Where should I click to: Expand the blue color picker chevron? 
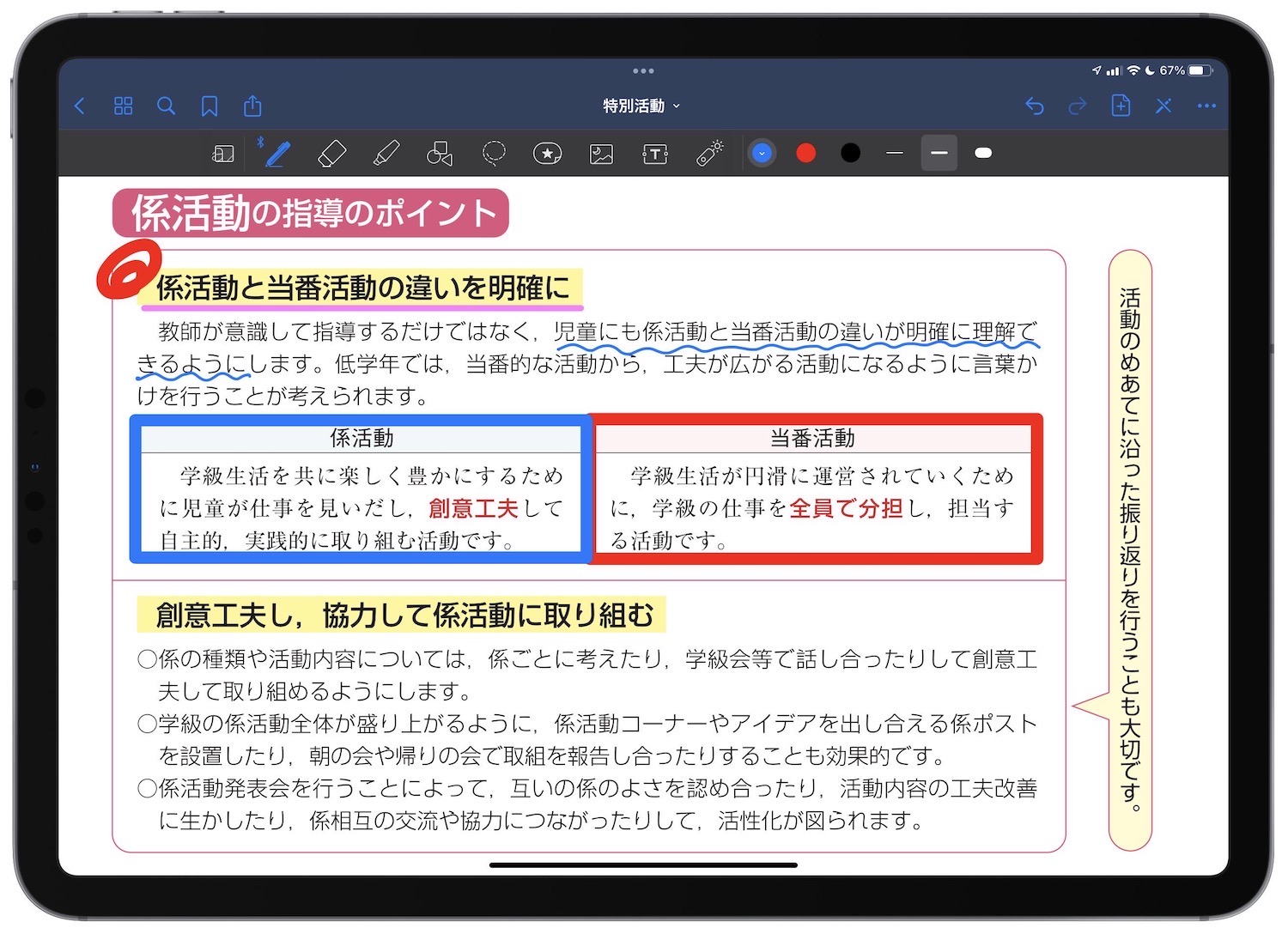pyautogui.click(x=762, y=153)
